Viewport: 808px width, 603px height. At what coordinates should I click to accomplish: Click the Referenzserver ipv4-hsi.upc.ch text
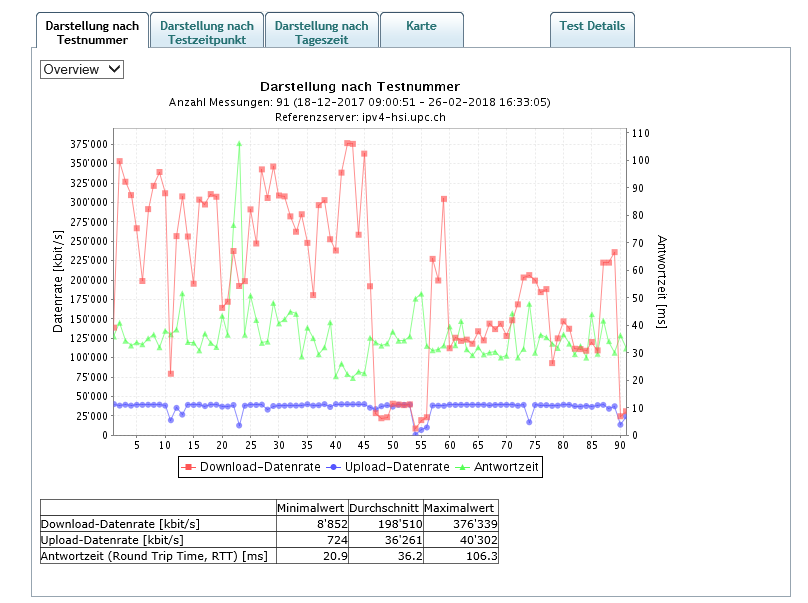(x=360, y=117)
